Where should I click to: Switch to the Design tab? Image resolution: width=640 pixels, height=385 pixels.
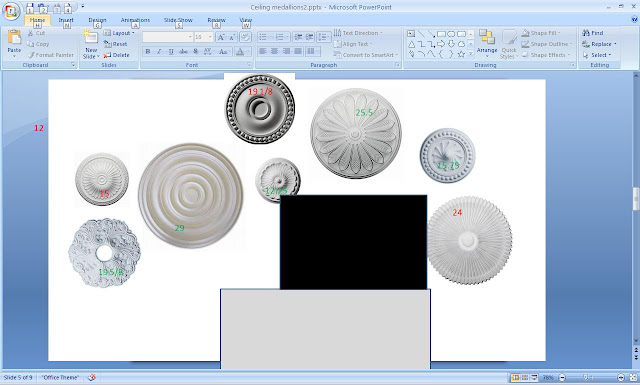pos(97,20)
